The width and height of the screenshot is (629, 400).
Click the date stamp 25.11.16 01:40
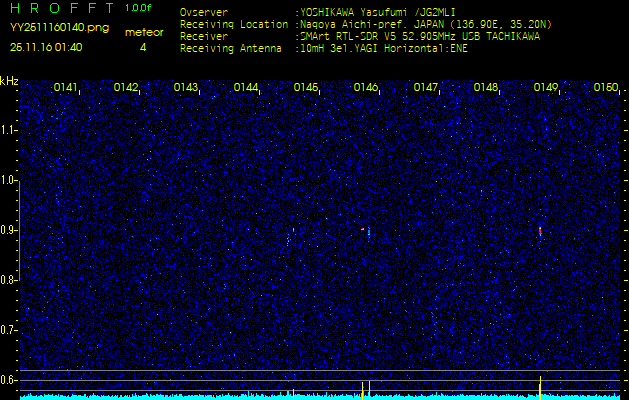pyautogui.click(x=46, y=47)
